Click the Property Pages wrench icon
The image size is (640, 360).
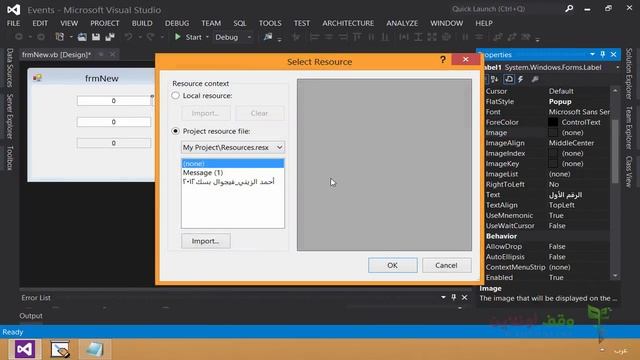pyautogui.click(x=535, y=79)
